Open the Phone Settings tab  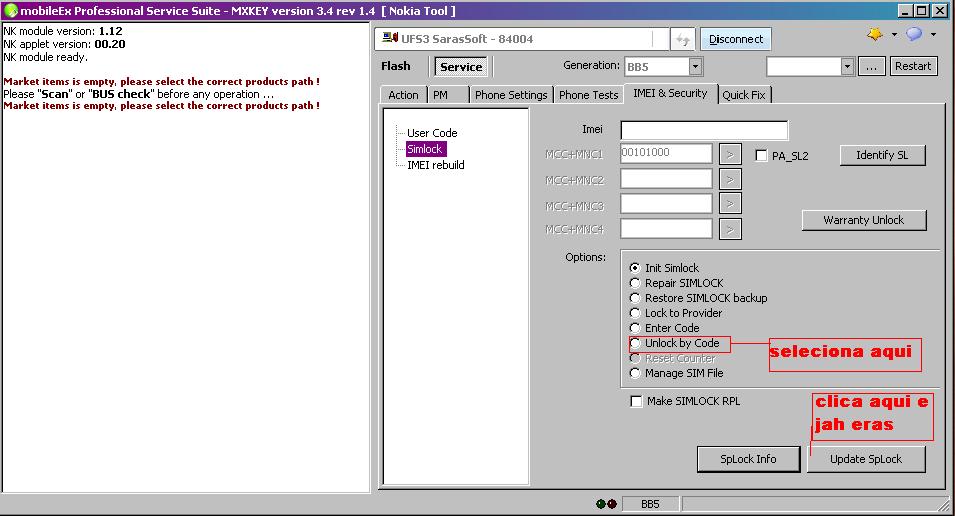[511, 95]
